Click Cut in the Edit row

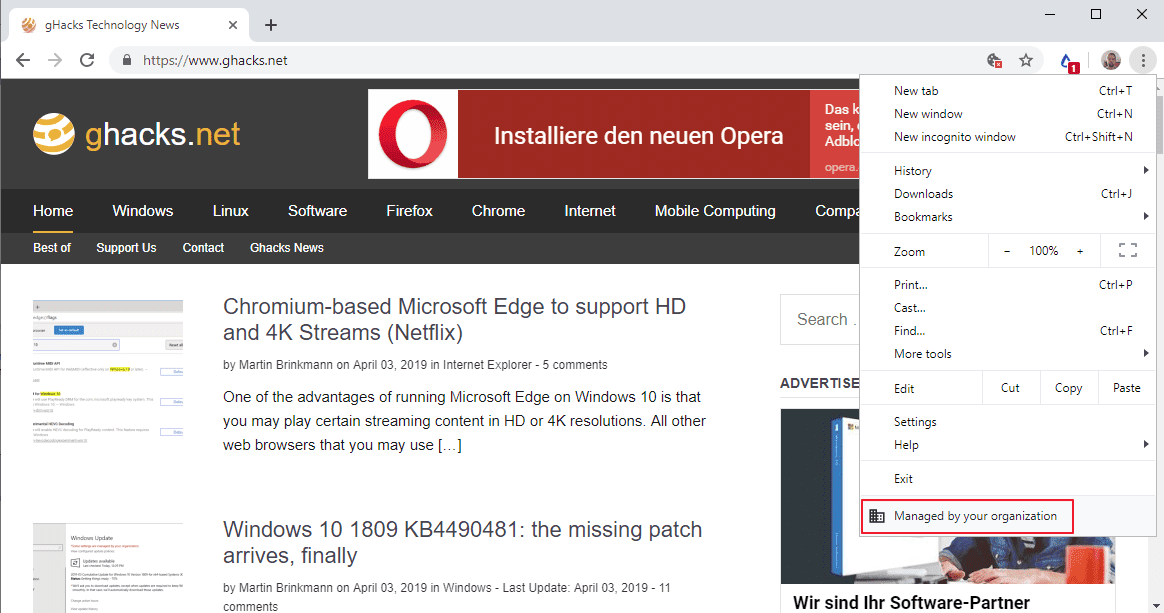[x=1010, y=388]
